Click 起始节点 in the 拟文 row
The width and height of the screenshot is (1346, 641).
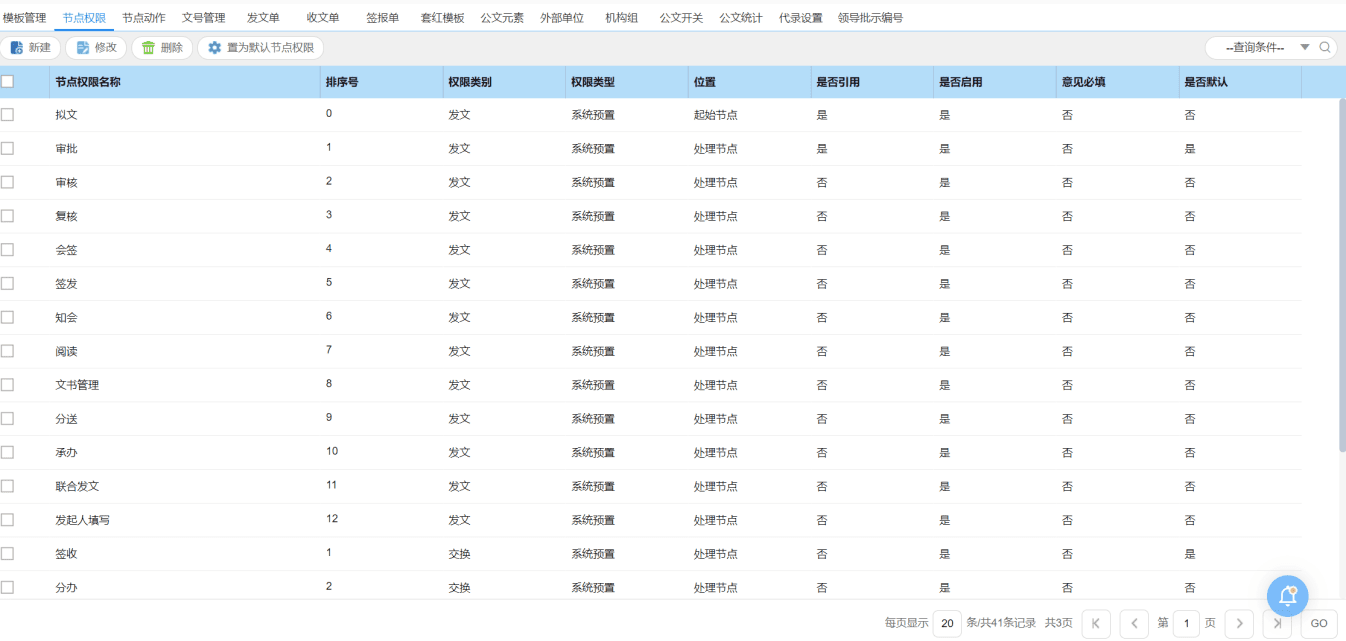point(716,115)
